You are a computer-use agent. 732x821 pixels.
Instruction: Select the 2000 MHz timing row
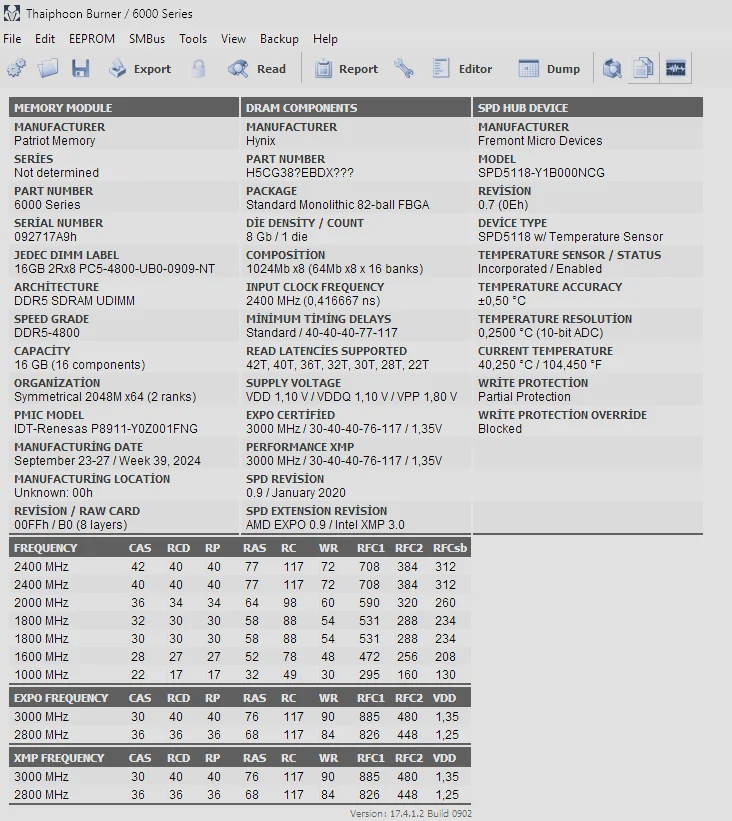pos(240,603)
